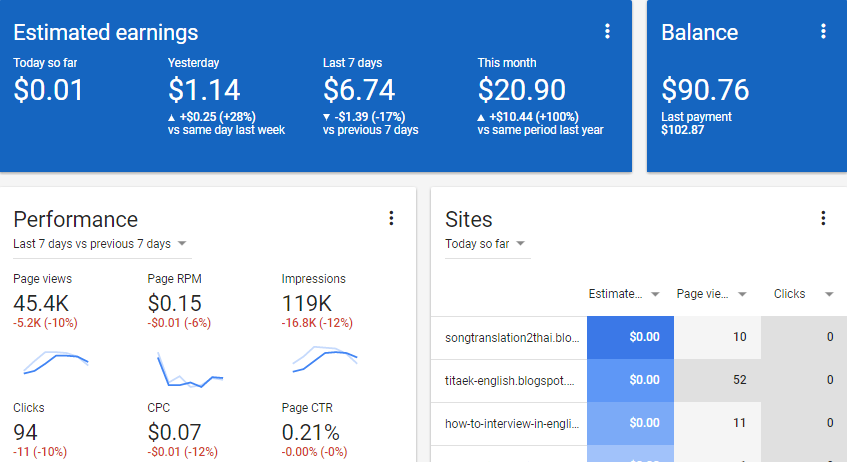Click the Page RPM sparkline chart

click(189, 370)
